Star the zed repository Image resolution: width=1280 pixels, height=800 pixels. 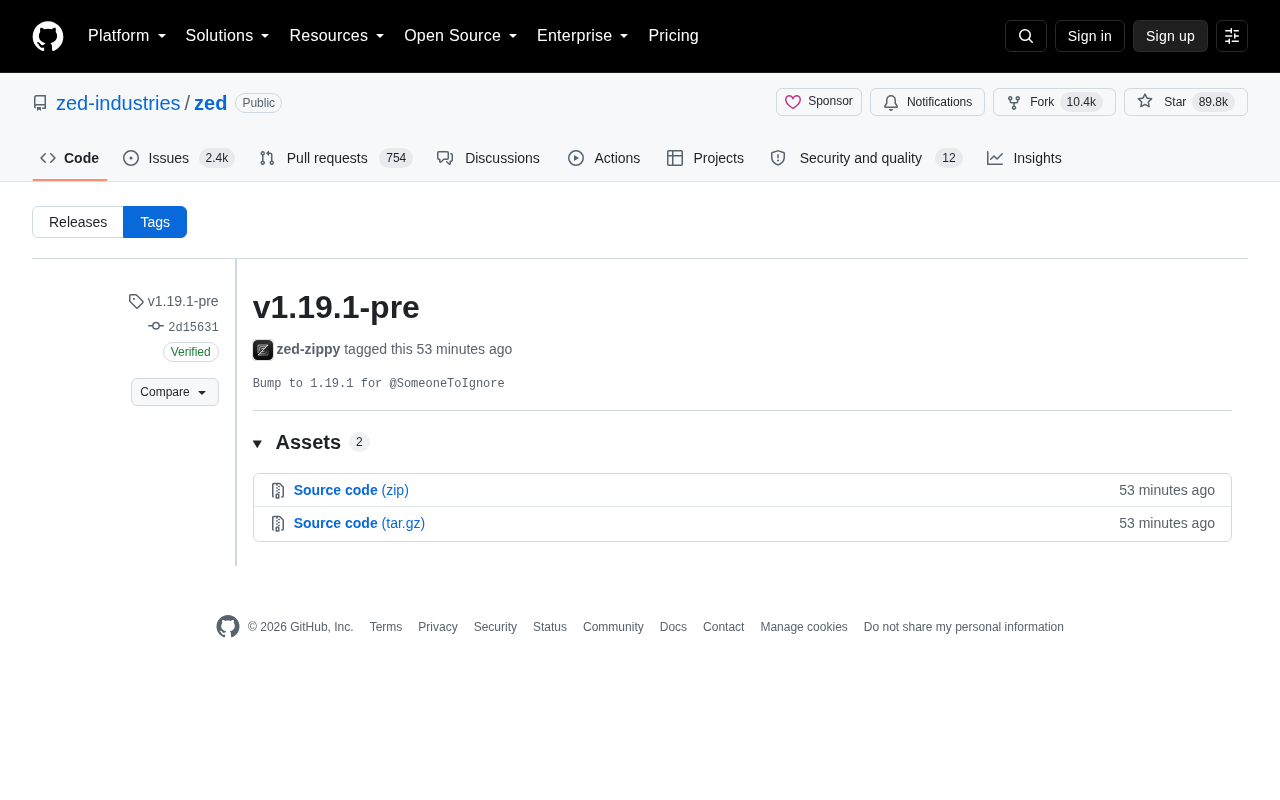(1186, 102)
